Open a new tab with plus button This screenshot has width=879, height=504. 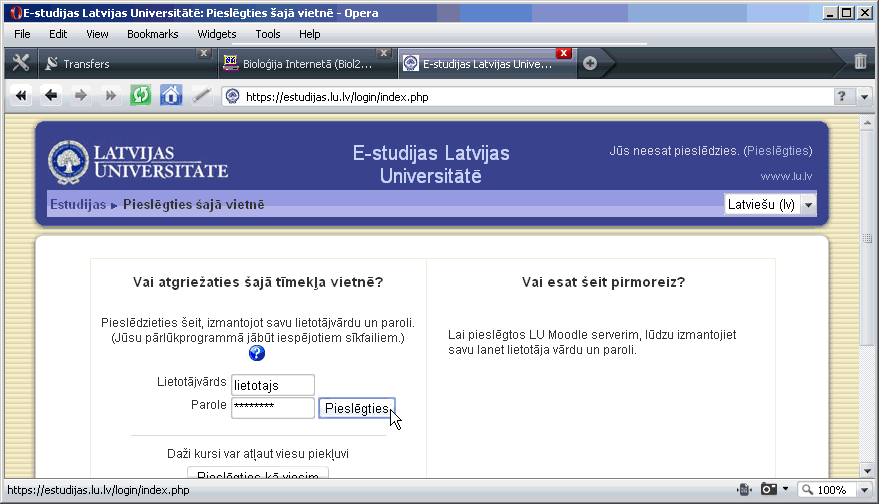coord(590,63)
